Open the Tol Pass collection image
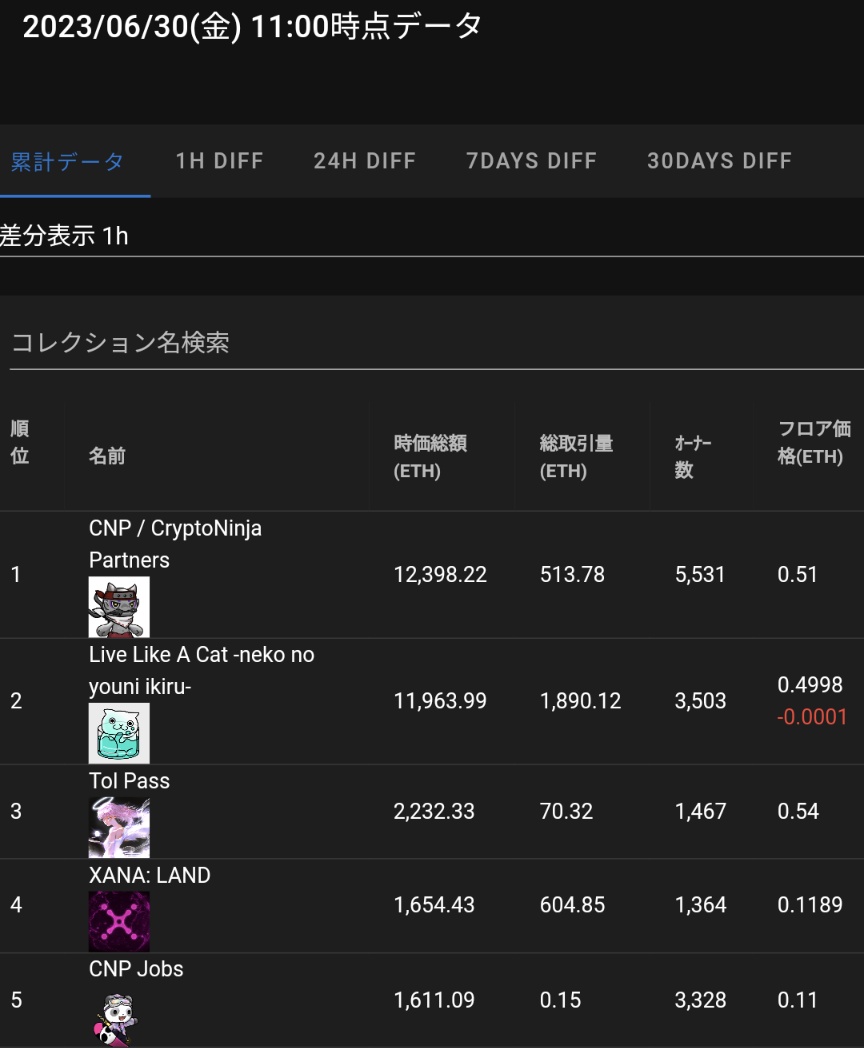 pyautogui.click(x=119, y=827)
